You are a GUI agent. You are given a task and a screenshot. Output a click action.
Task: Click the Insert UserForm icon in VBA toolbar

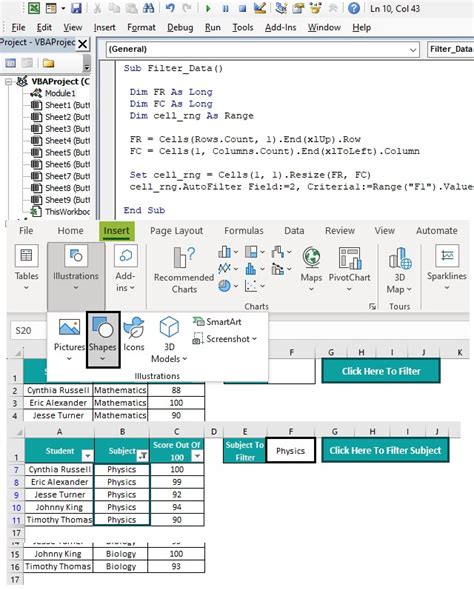pyautogui.click(x=51, y=8)
